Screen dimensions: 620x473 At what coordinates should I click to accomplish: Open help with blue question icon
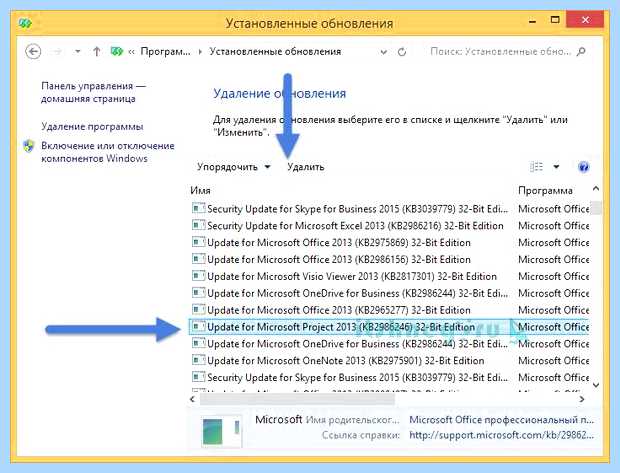tap(584, 167)
